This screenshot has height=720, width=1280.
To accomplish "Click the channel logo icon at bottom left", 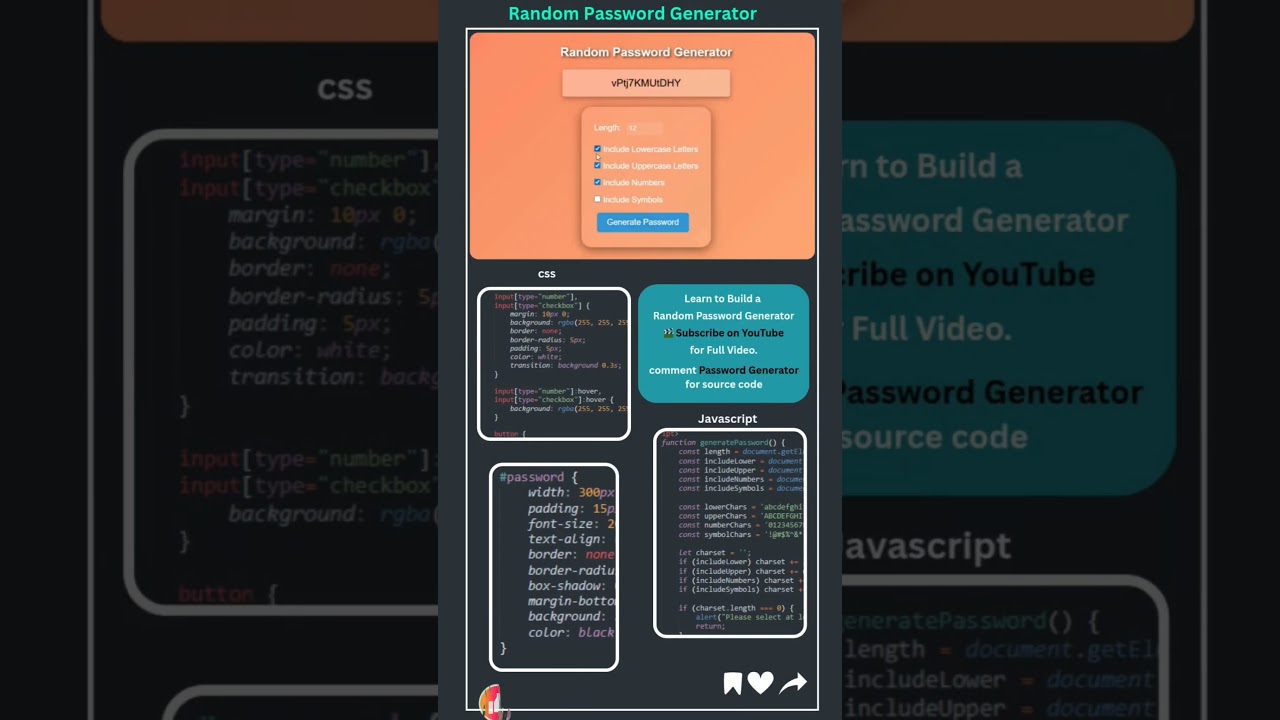I will coord(493,702).
